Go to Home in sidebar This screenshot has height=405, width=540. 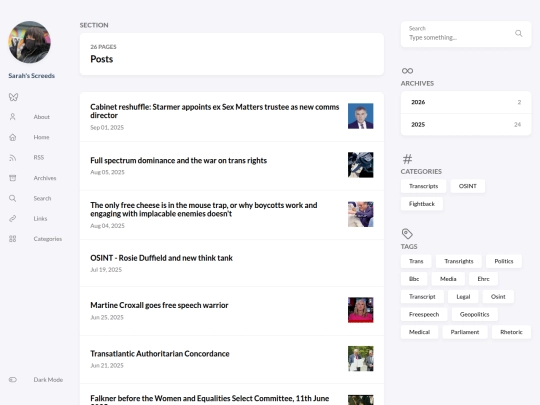(41, 137)
